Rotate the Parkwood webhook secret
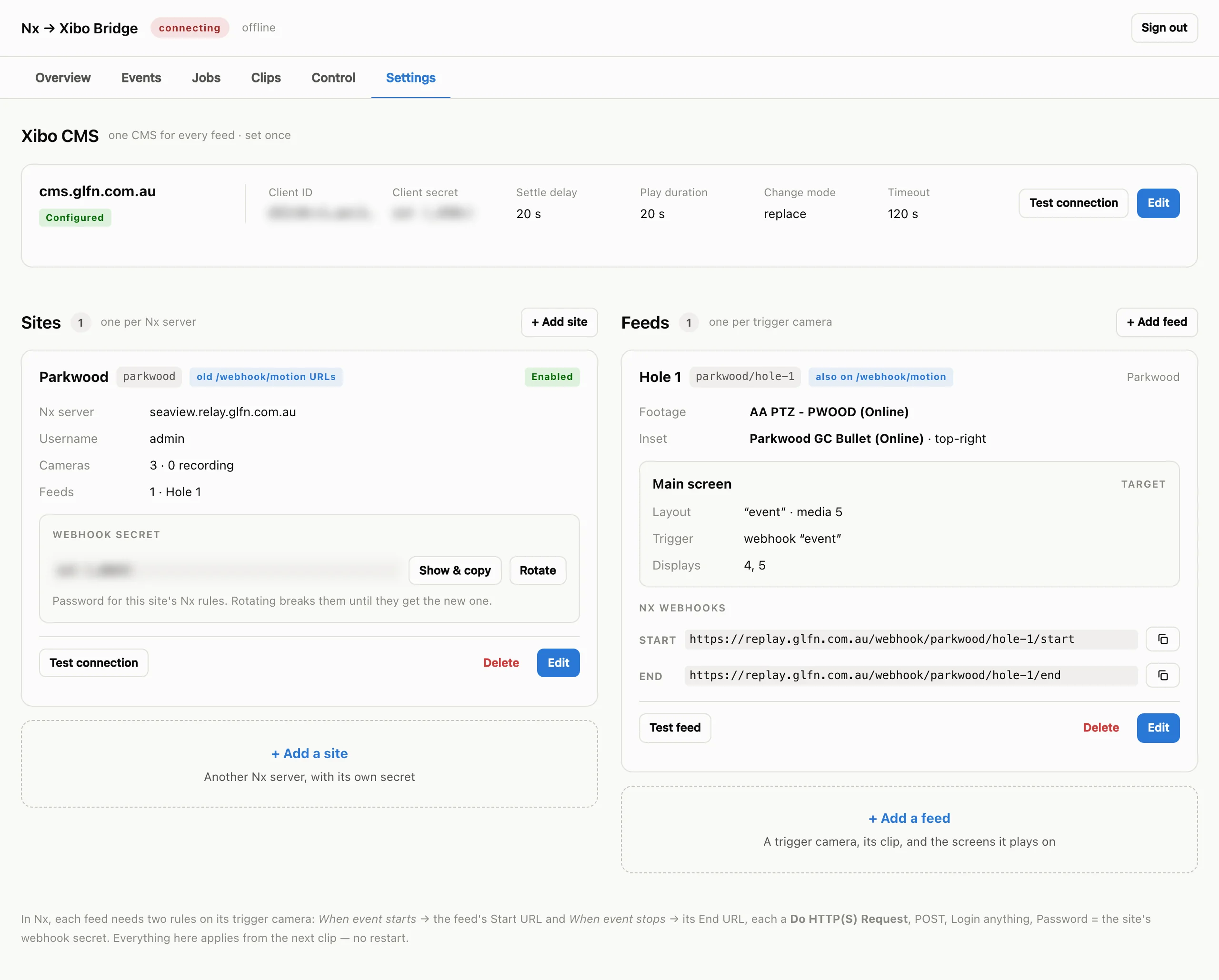 tap(537, 570)
